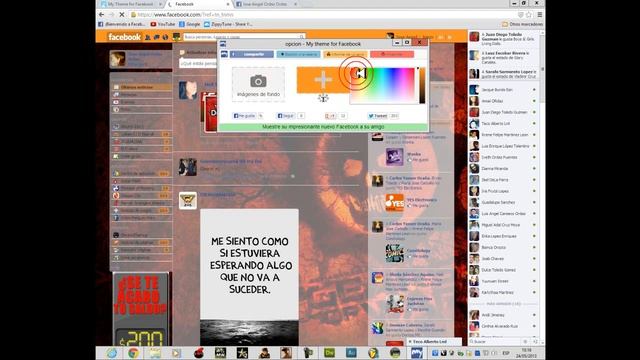Click the YES Electronics page thumbnail
Screen dimensions: 640x360
[x=394, y=202]
